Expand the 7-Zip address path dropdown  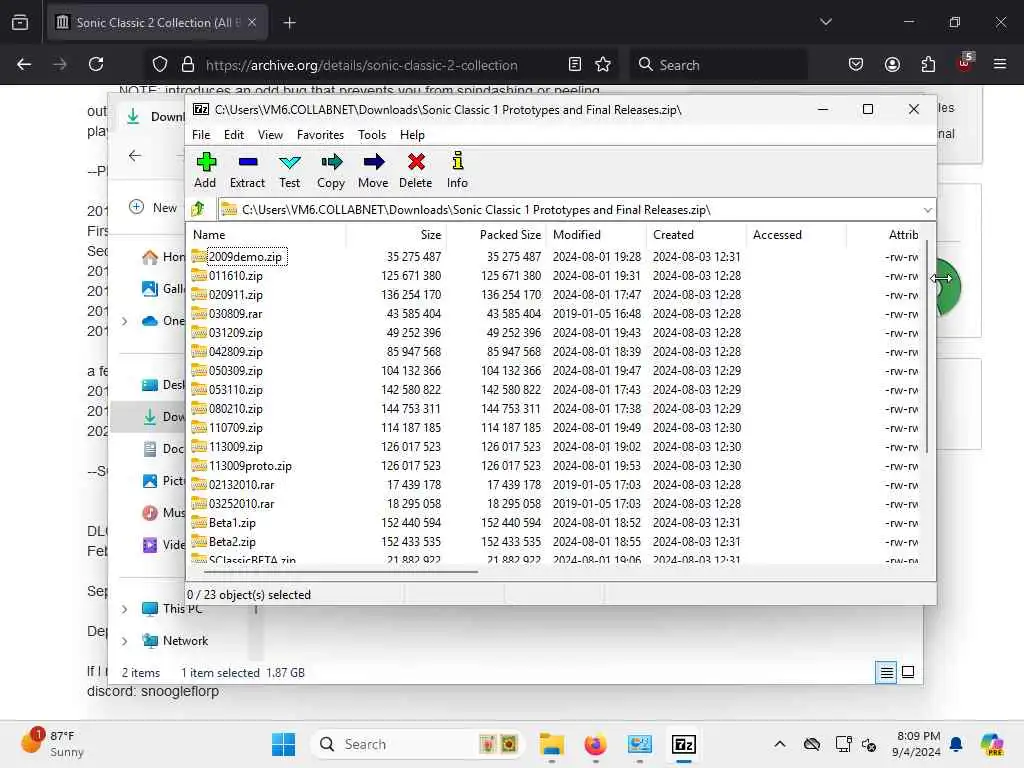click(927, 210)
